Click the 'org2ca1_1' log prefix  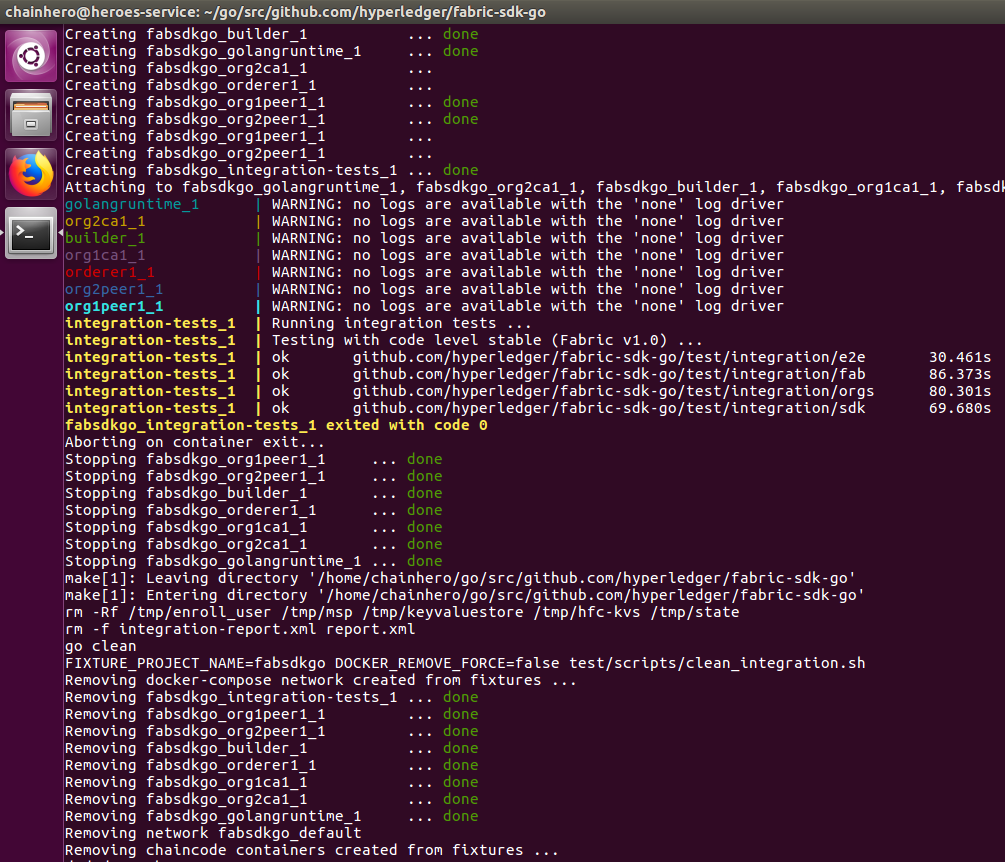click(x=104, y=221)
